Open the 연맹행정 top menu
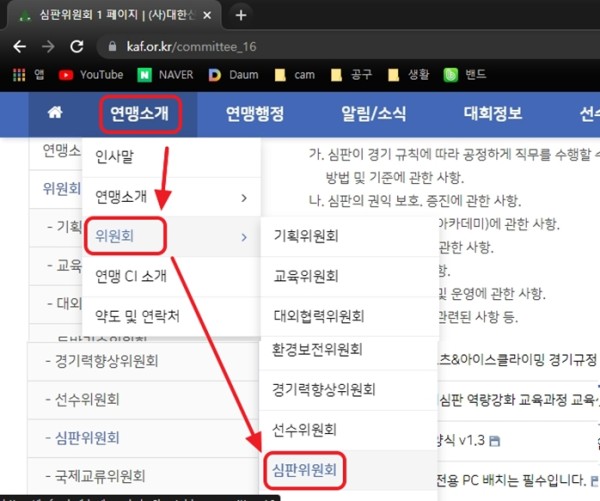Screen dimensions: 600x501 tap(255, 114)
